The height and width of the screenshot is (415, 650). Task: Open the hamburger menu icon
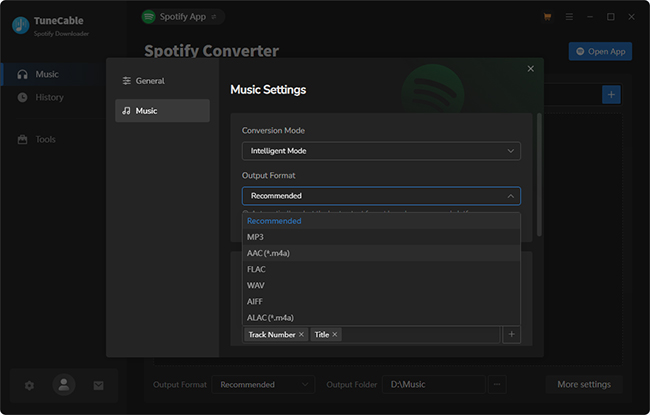(x=569, y=17)
